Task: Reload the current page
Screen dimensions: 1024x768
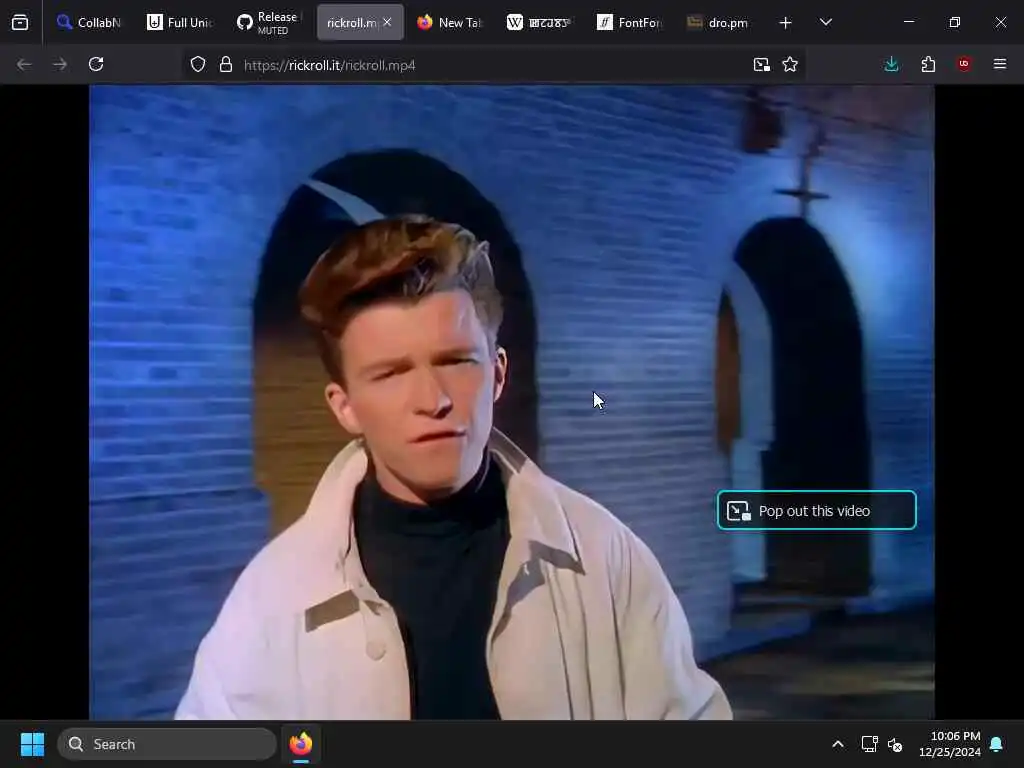Action: click(96, 64)
